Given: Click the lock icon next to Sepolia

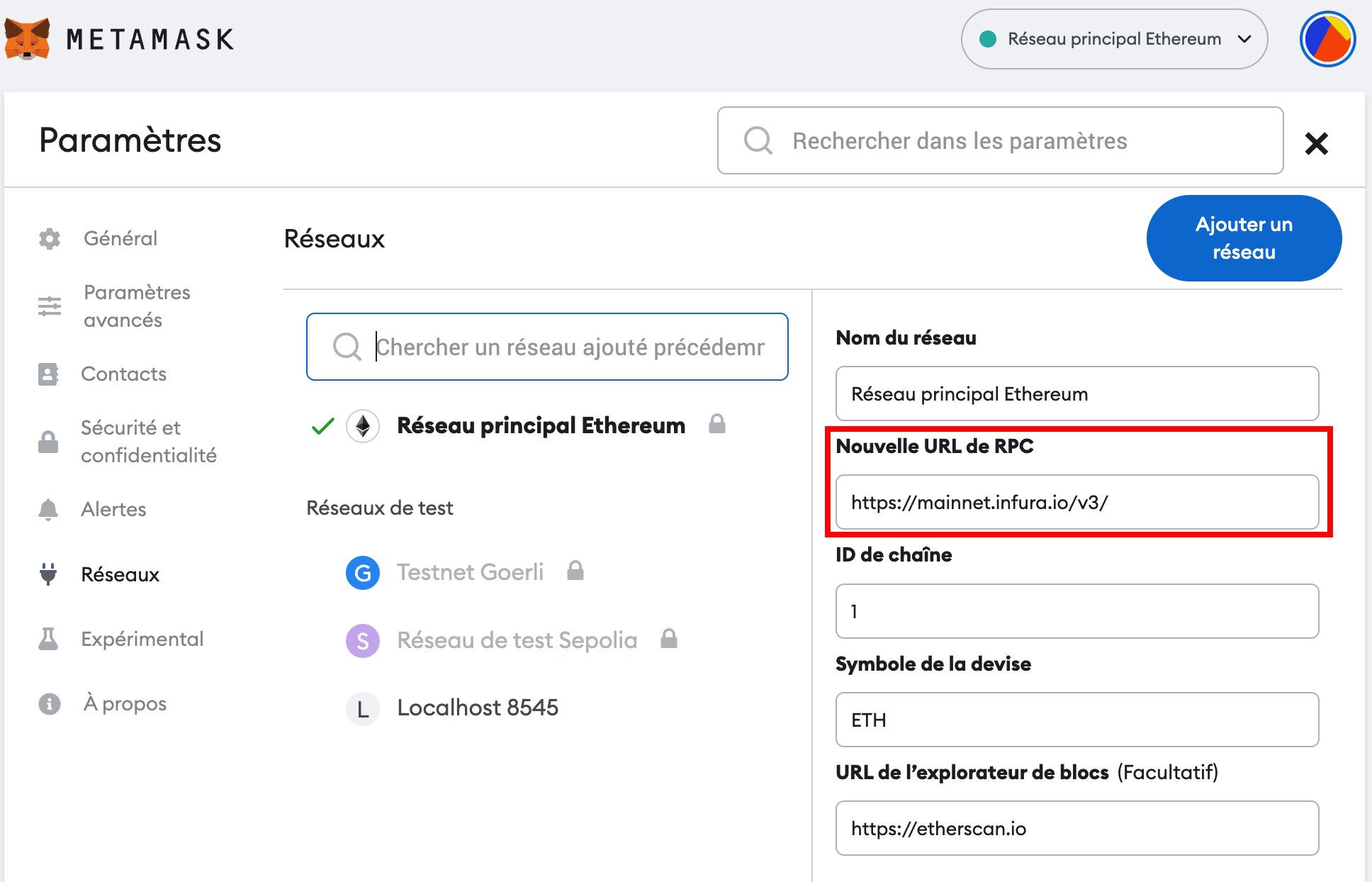Looking at the screenshot, I should click(669, 639).
